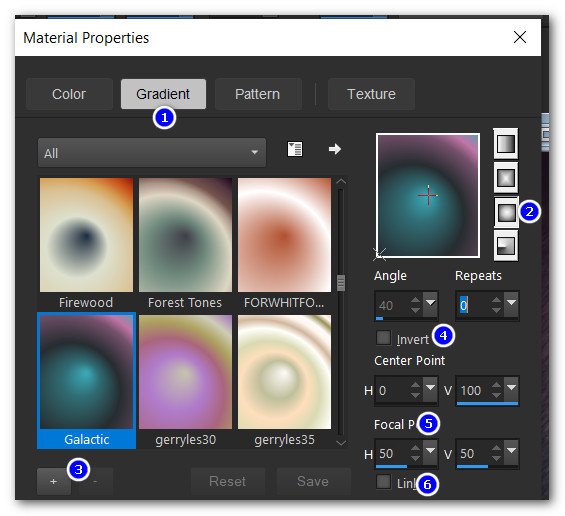Decrease the Repeats value with down arrow

tap(496, 310)
